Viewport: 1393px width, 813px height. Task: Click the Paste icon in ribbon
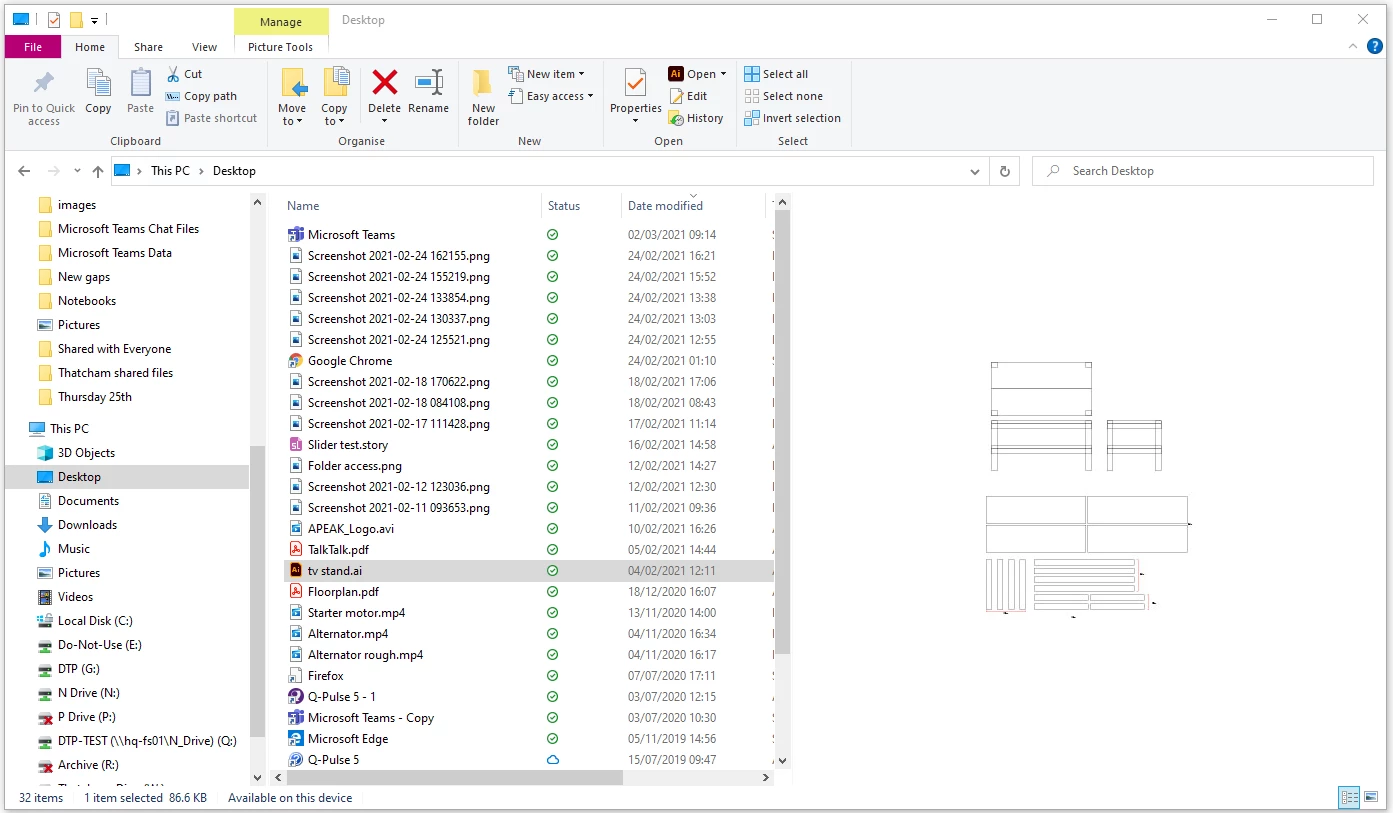[x=141, y=83]
